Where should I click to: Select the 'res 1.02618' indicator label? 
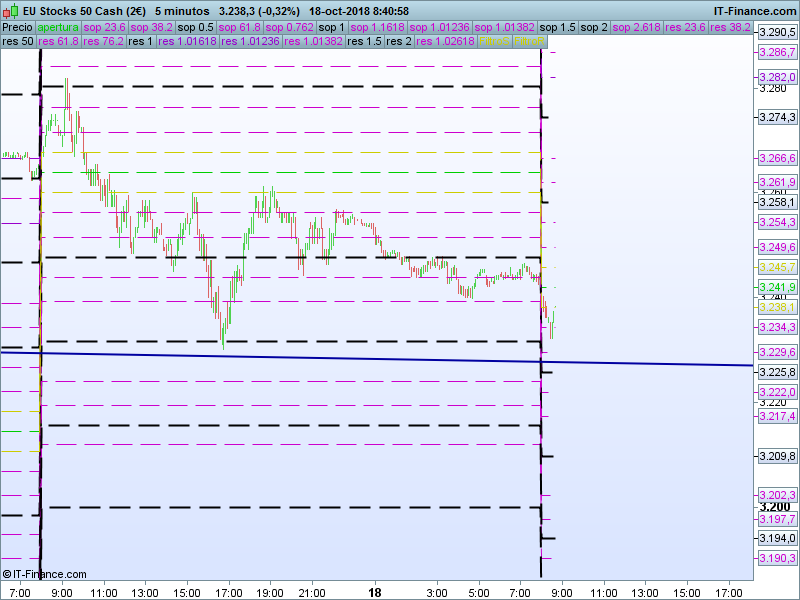pos(448,41)
